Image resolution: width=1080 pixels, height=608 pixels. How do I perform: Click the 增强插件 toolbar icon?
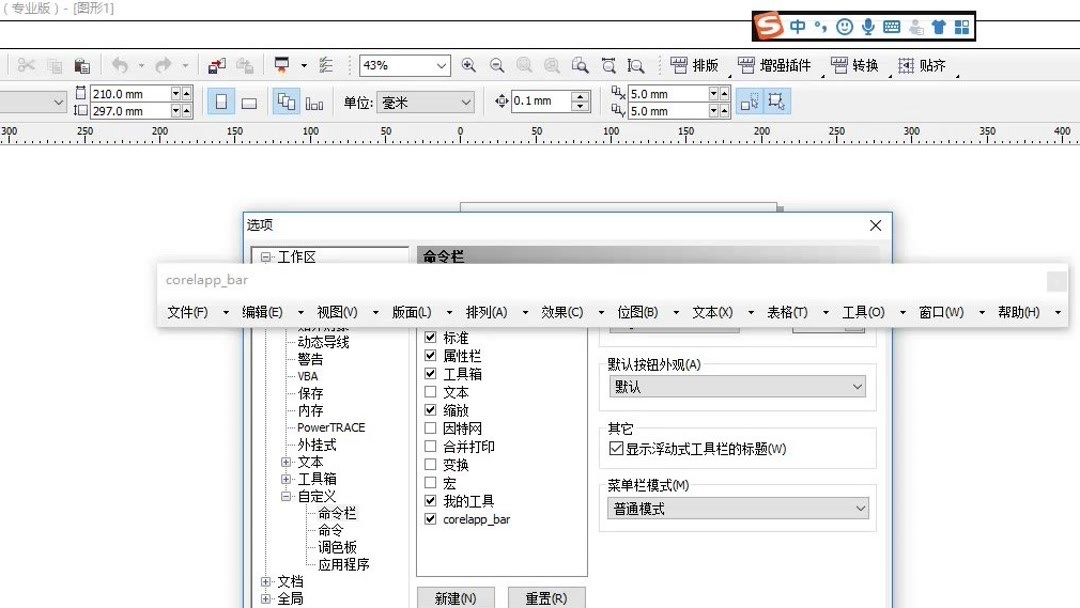pos(786,65)
